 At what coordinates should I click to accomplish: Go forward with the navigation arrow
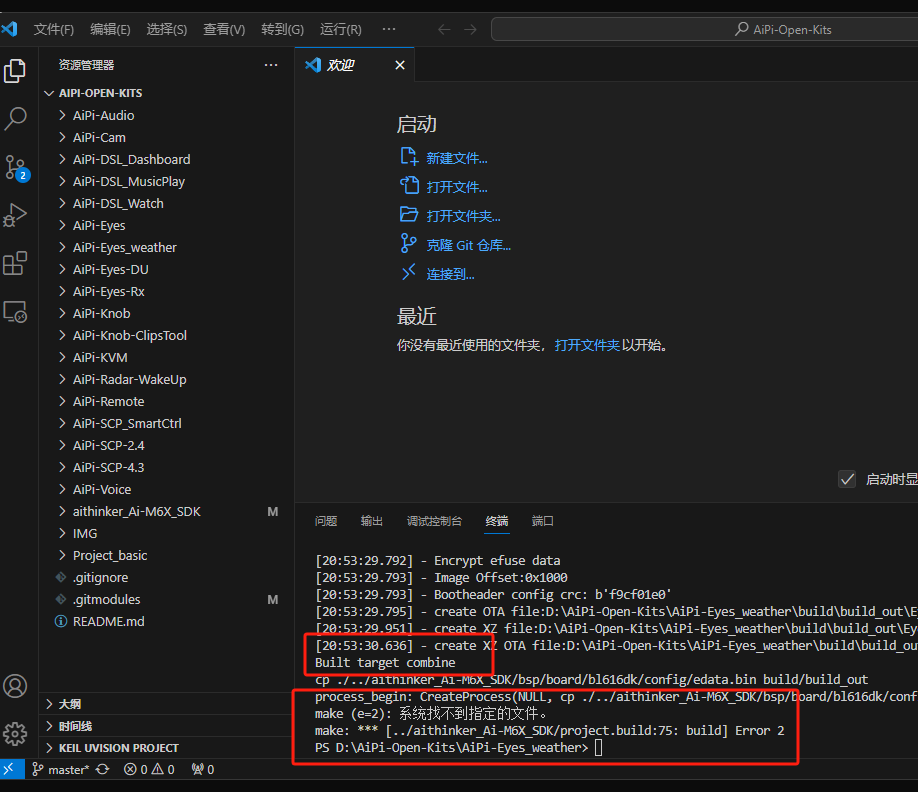coord(471,29)
